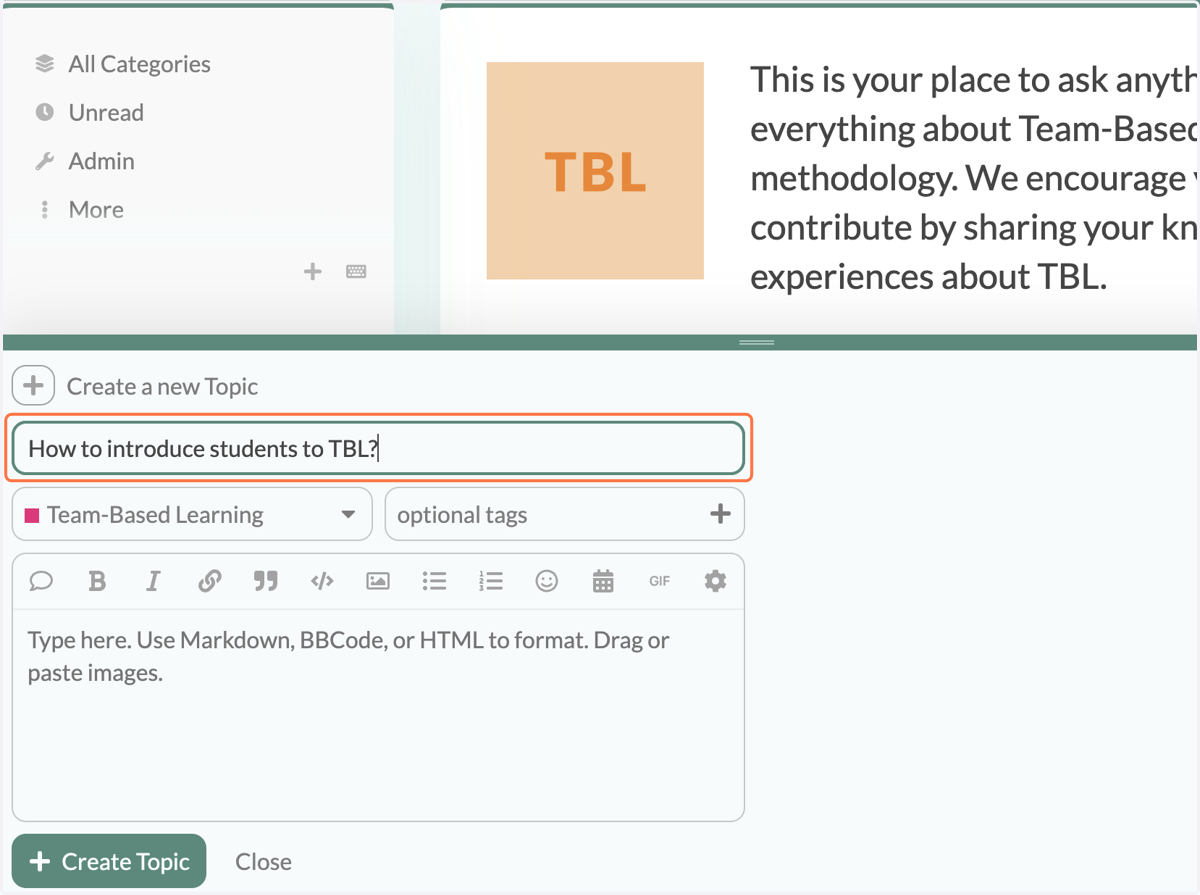This screenshot has width=1200, height=895.
Task: Open the emoji picker
Action: 546,581
